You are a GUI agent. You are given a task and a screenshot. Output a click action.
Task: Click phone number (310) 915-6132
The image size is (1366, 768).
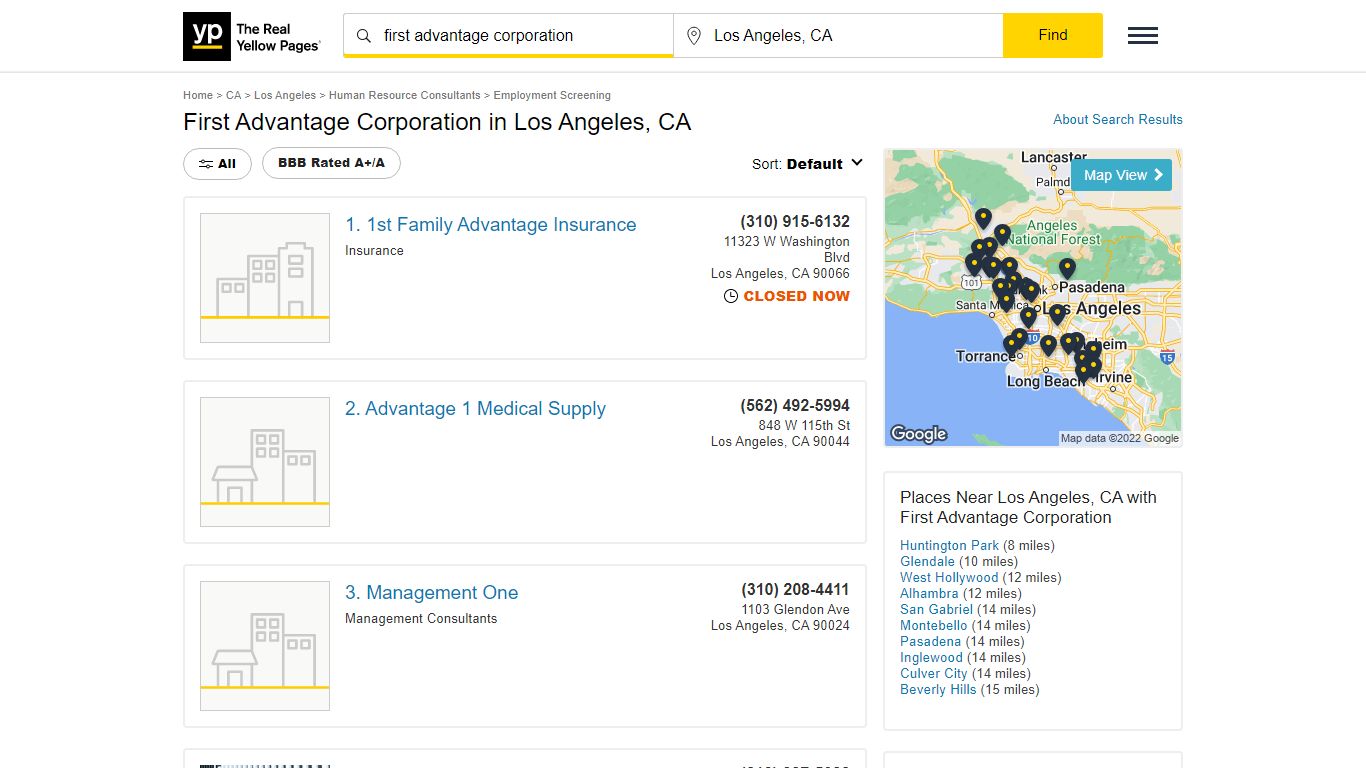pyautogui.click(x=795, y=221)
